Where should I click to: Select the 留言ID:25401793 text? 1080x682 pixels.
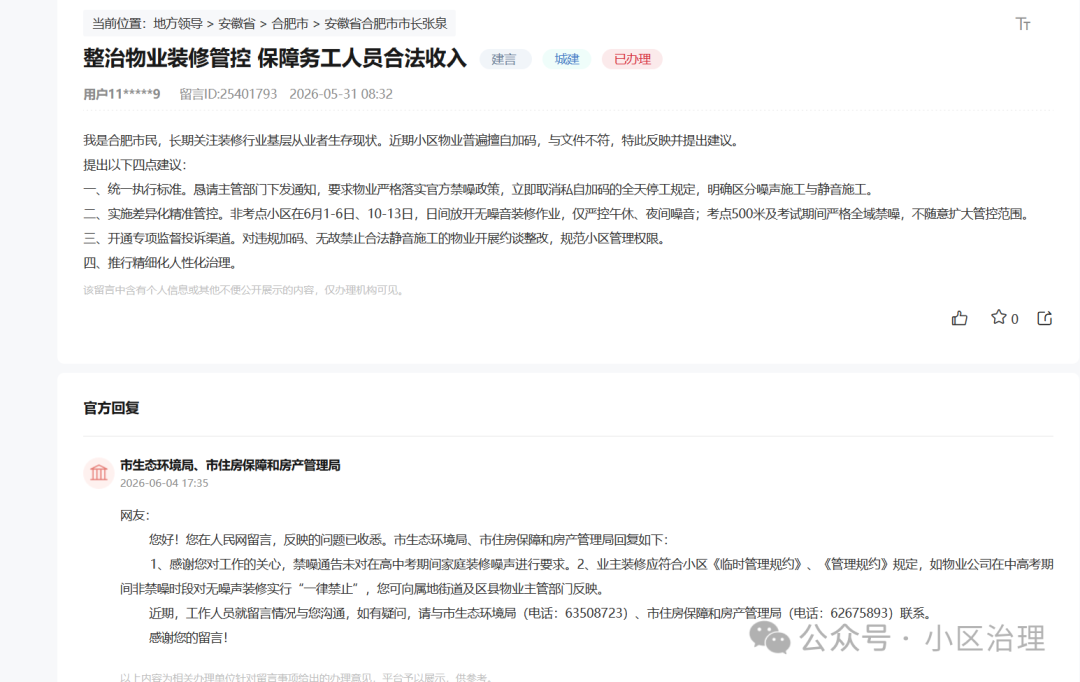pyautogui.click(x=228, y=94)
